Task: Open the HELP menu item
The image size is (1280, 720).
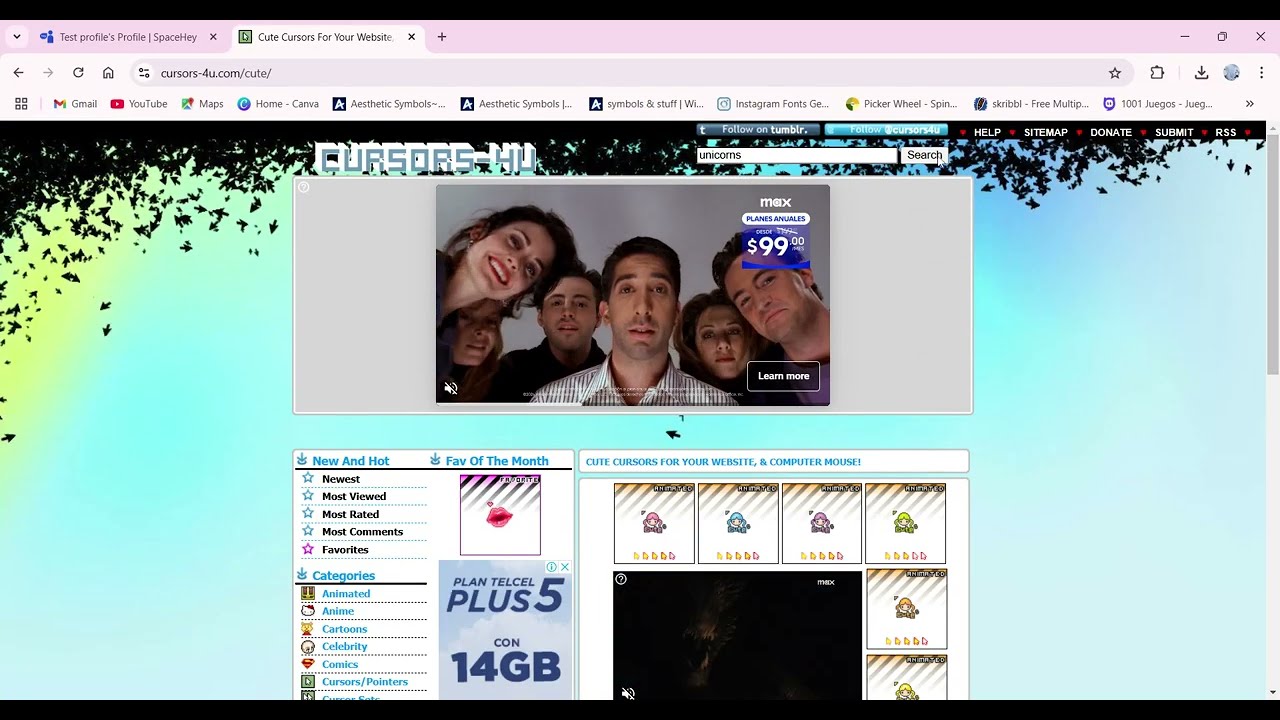Action: pos(987,132)
